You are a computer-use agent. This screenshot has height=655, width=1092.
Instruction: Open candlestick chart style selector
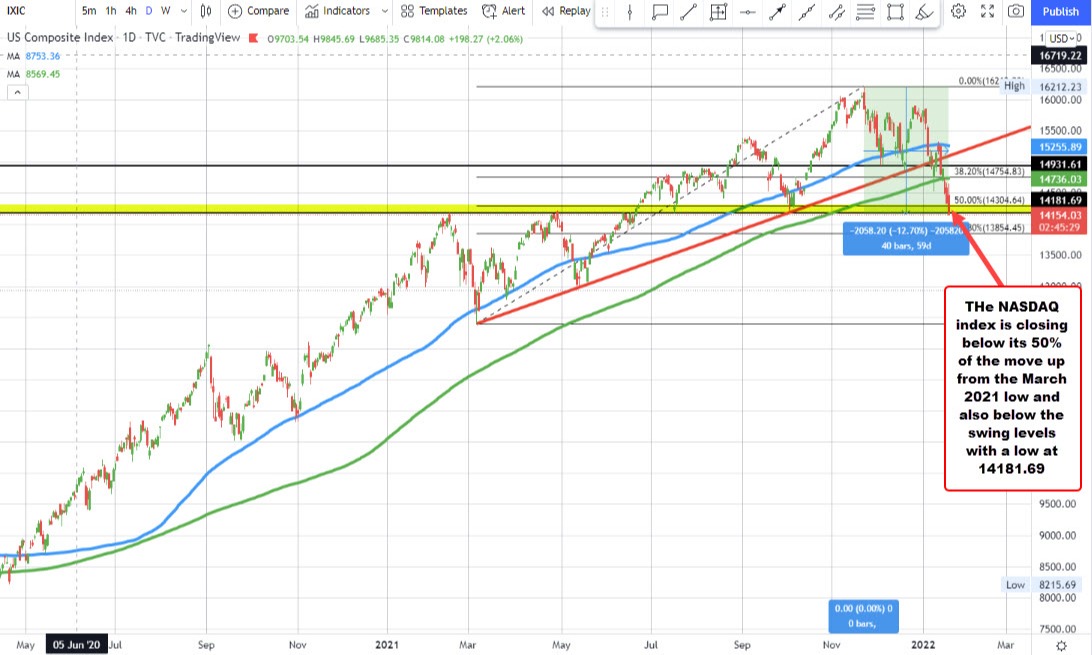coord(206,11)
